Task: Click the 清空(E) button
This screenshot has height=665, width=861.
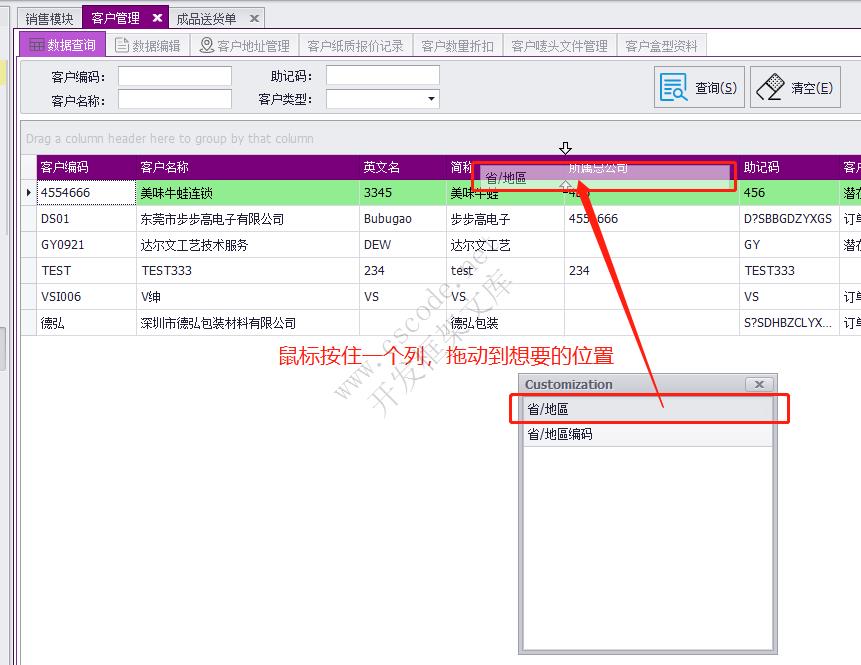Action: coord(795,86)
